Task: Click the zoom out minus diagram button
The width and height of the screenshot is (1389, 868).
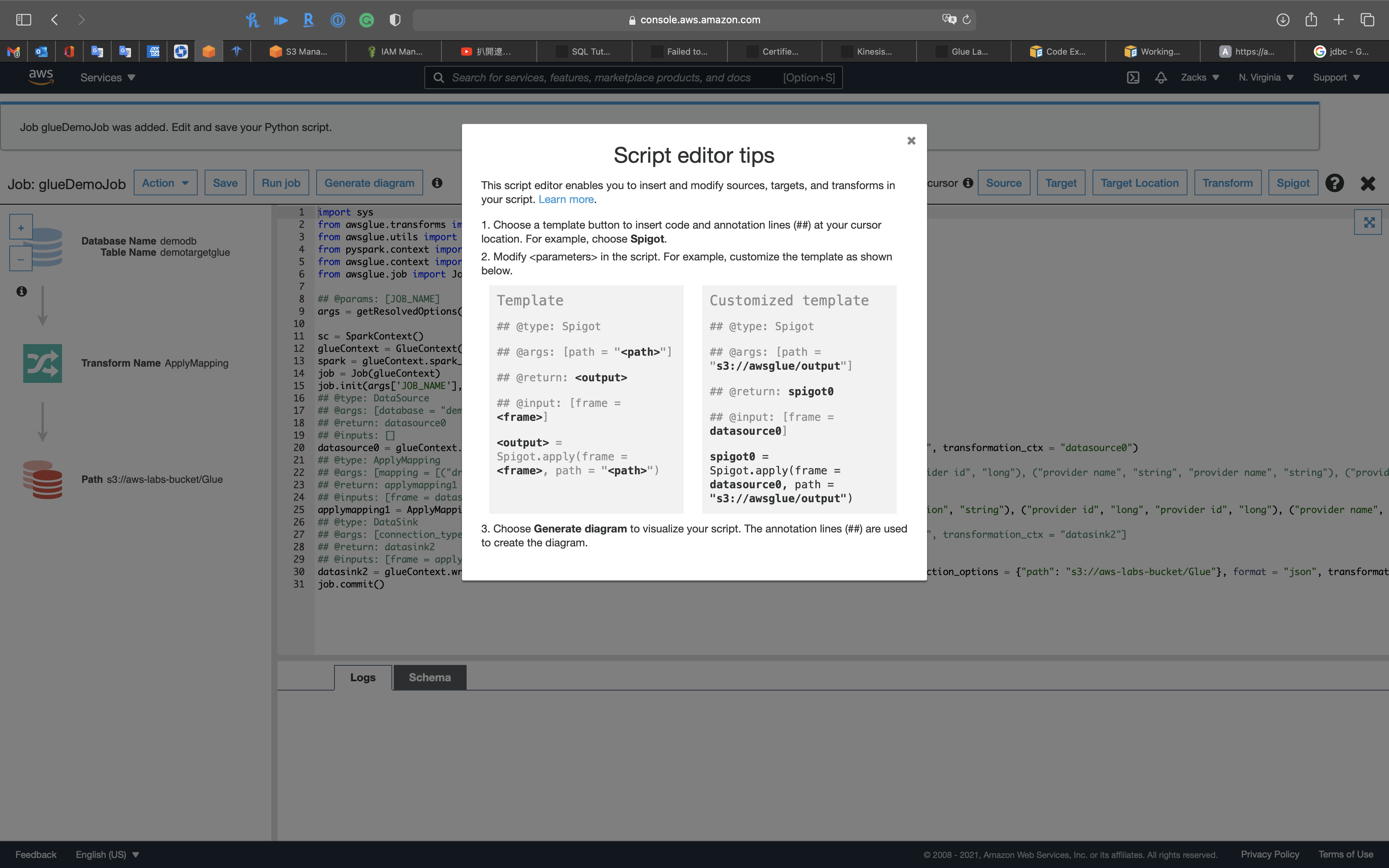Action: click(x=21, y=259)
